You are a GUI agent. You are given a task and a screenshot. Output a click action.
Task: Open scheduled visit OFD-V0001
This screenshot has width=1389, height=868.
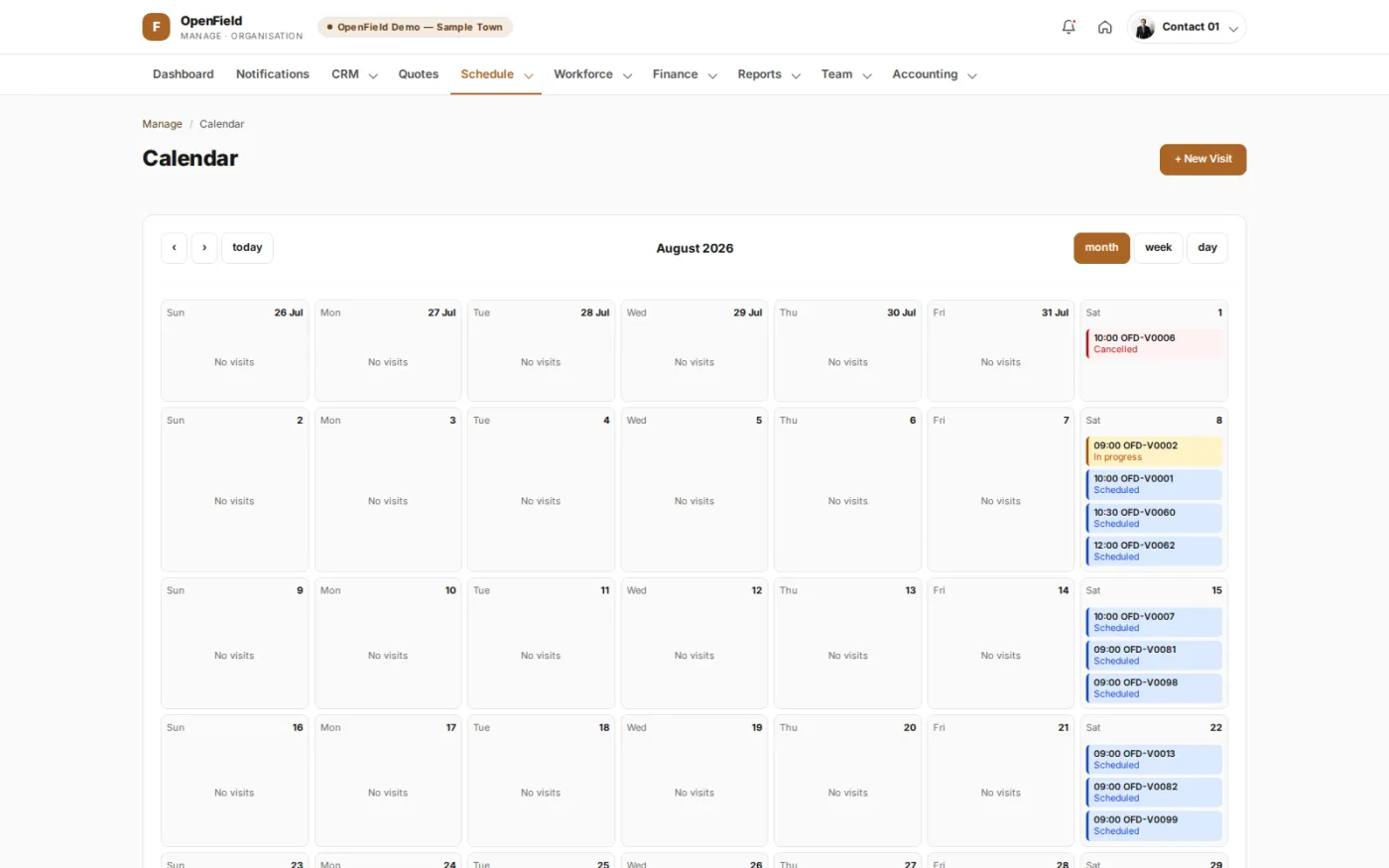(1154, 484)
